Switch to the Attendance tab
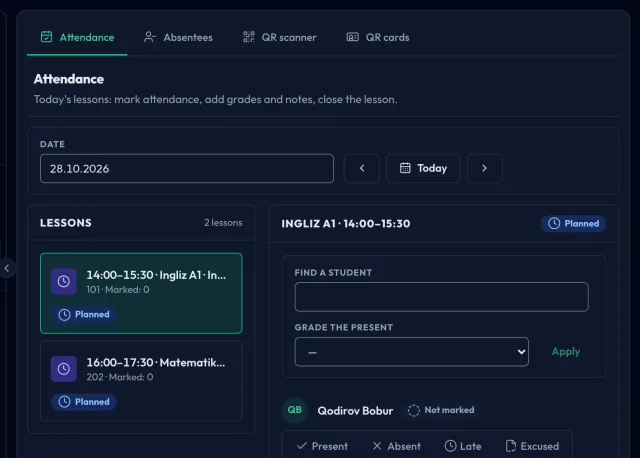The height and width of the screenshot is (458, 640). (77, 38)
